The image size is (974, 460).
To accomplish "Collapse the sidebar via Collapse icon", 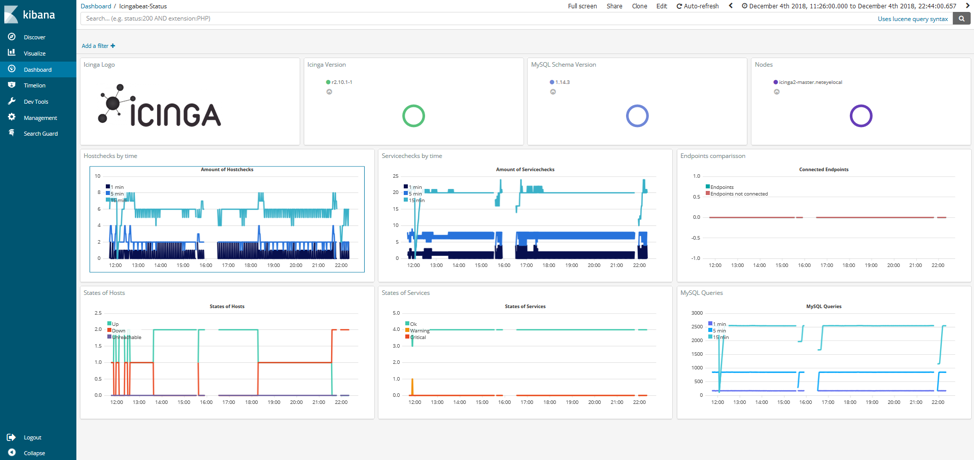I will point(11,453).
